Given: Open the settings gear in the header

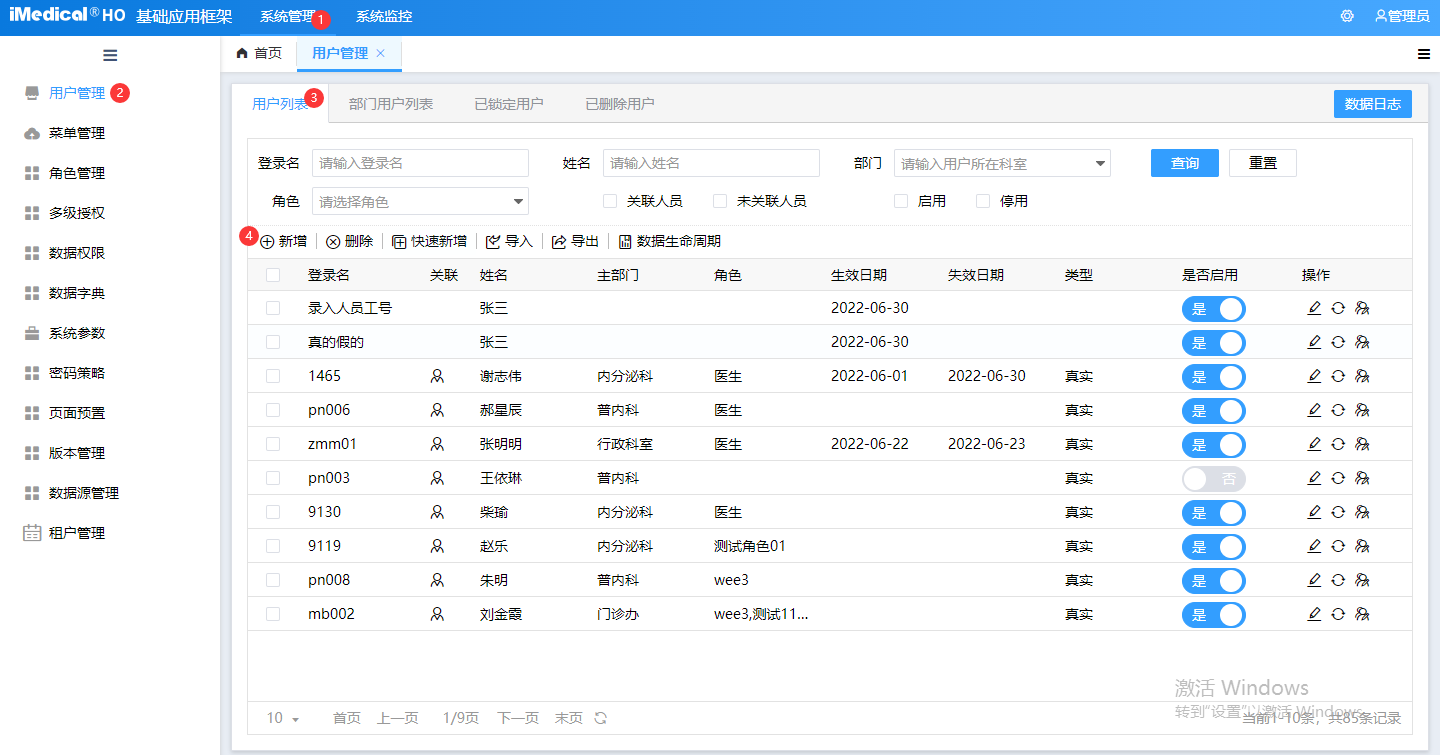Looking at the screenshot, I should [x=1347, y=16].
